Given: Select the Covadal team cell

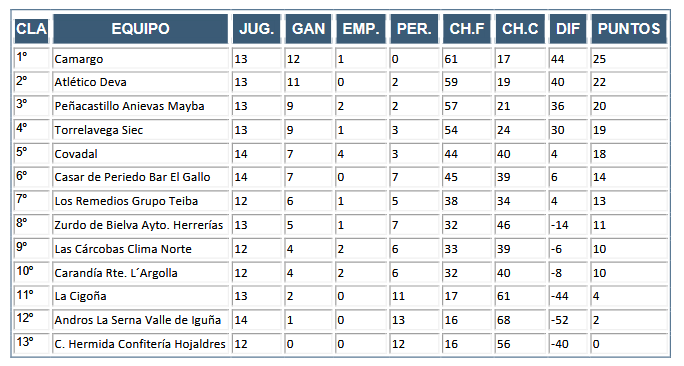Looking at the screenshot, I should tap(140, 154).
